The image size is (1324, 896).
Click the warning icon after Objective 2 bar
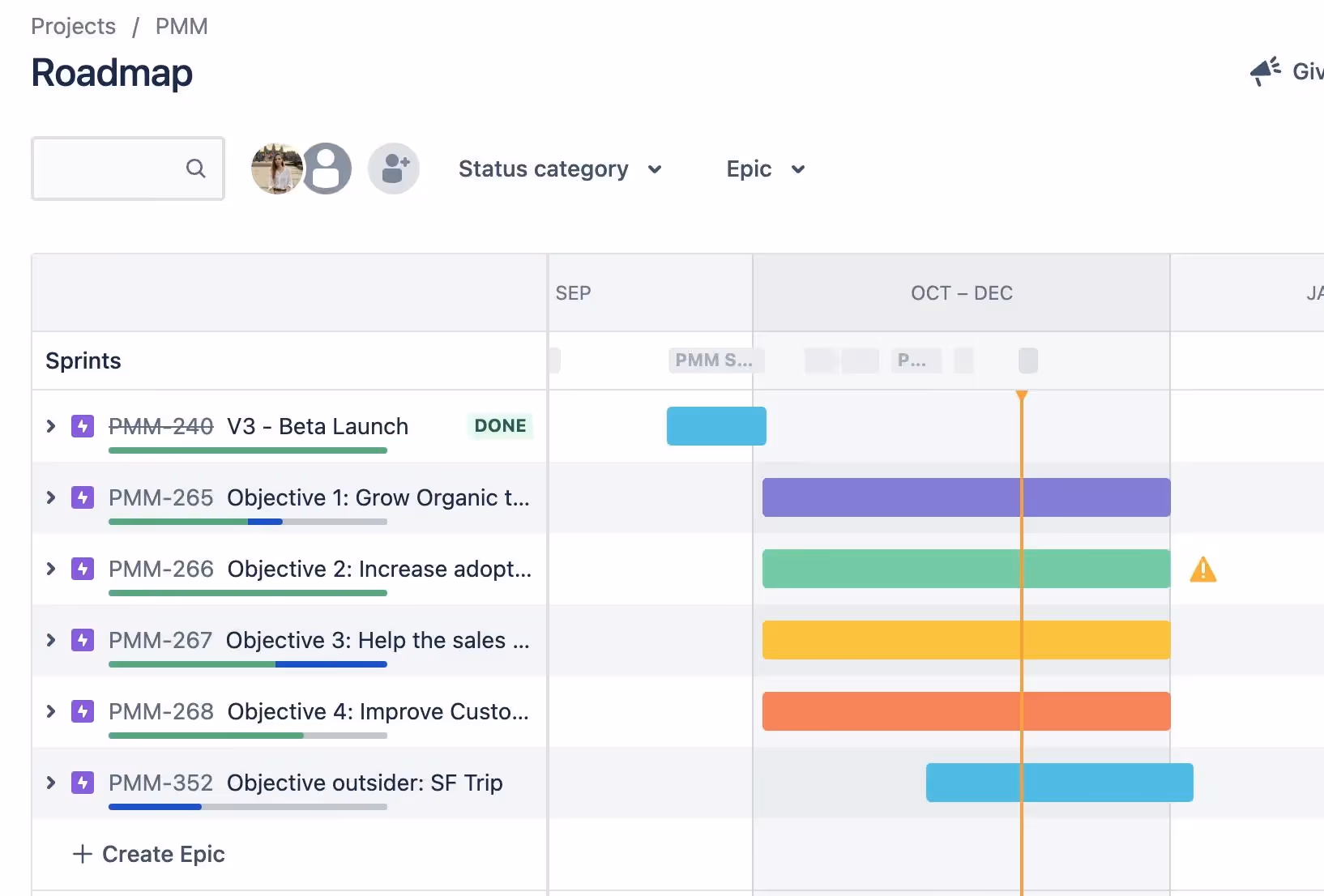click(x=1204, y=570)
